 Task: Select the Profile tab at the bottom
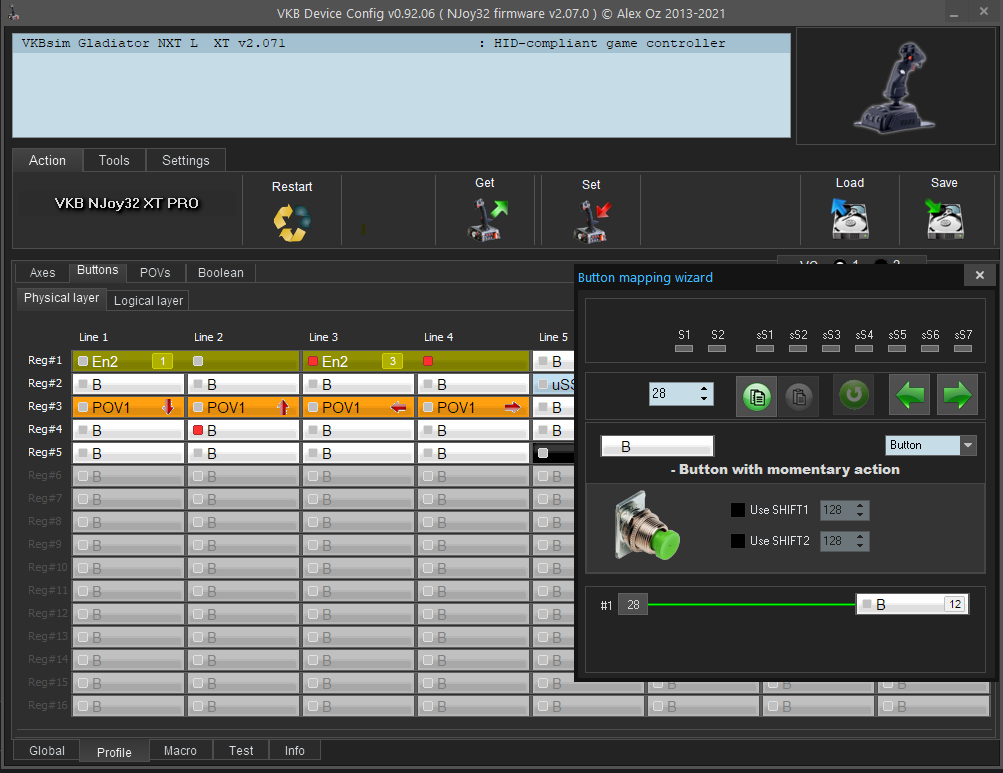tap(114, 752)
